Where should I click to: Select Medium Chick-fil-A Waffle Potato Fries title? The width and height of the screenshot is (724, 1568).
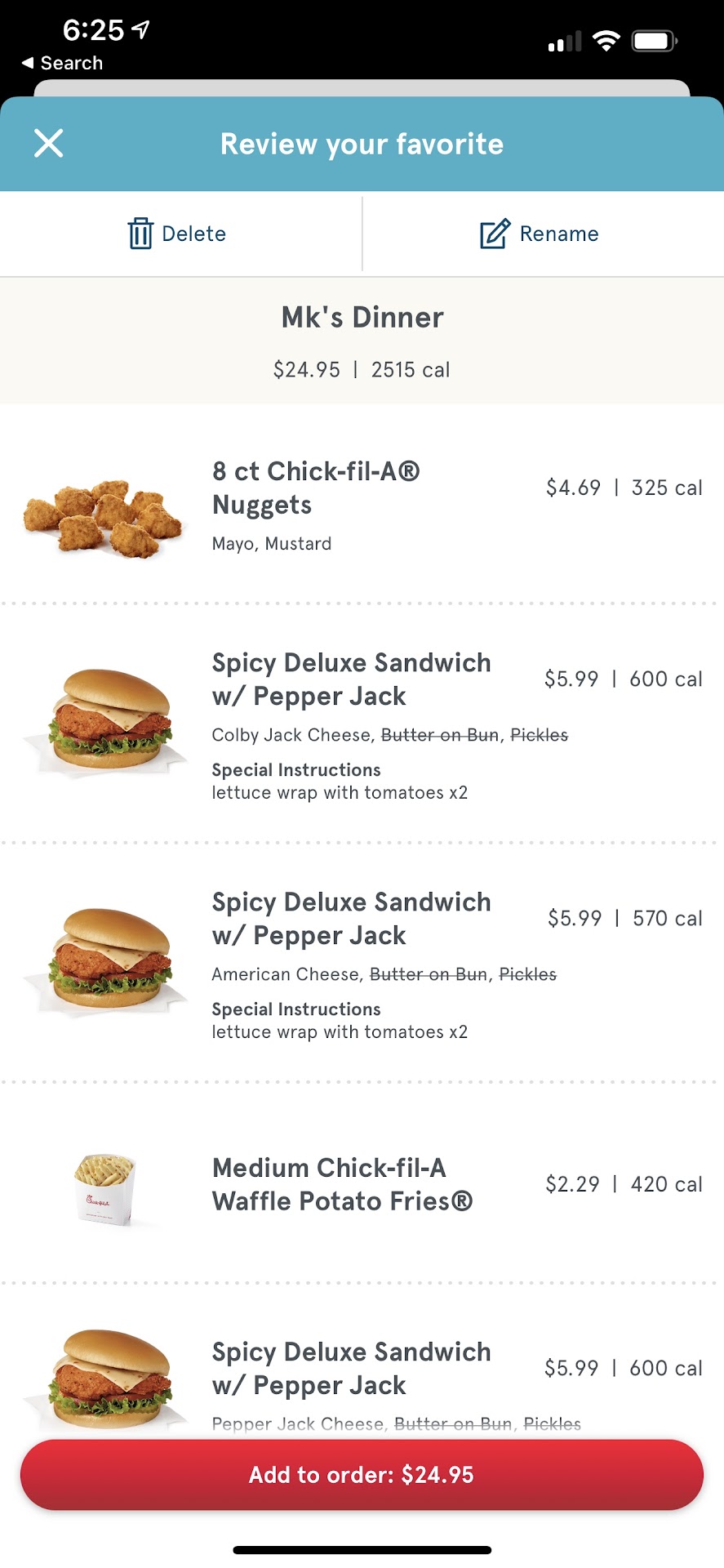point(342,1184)
